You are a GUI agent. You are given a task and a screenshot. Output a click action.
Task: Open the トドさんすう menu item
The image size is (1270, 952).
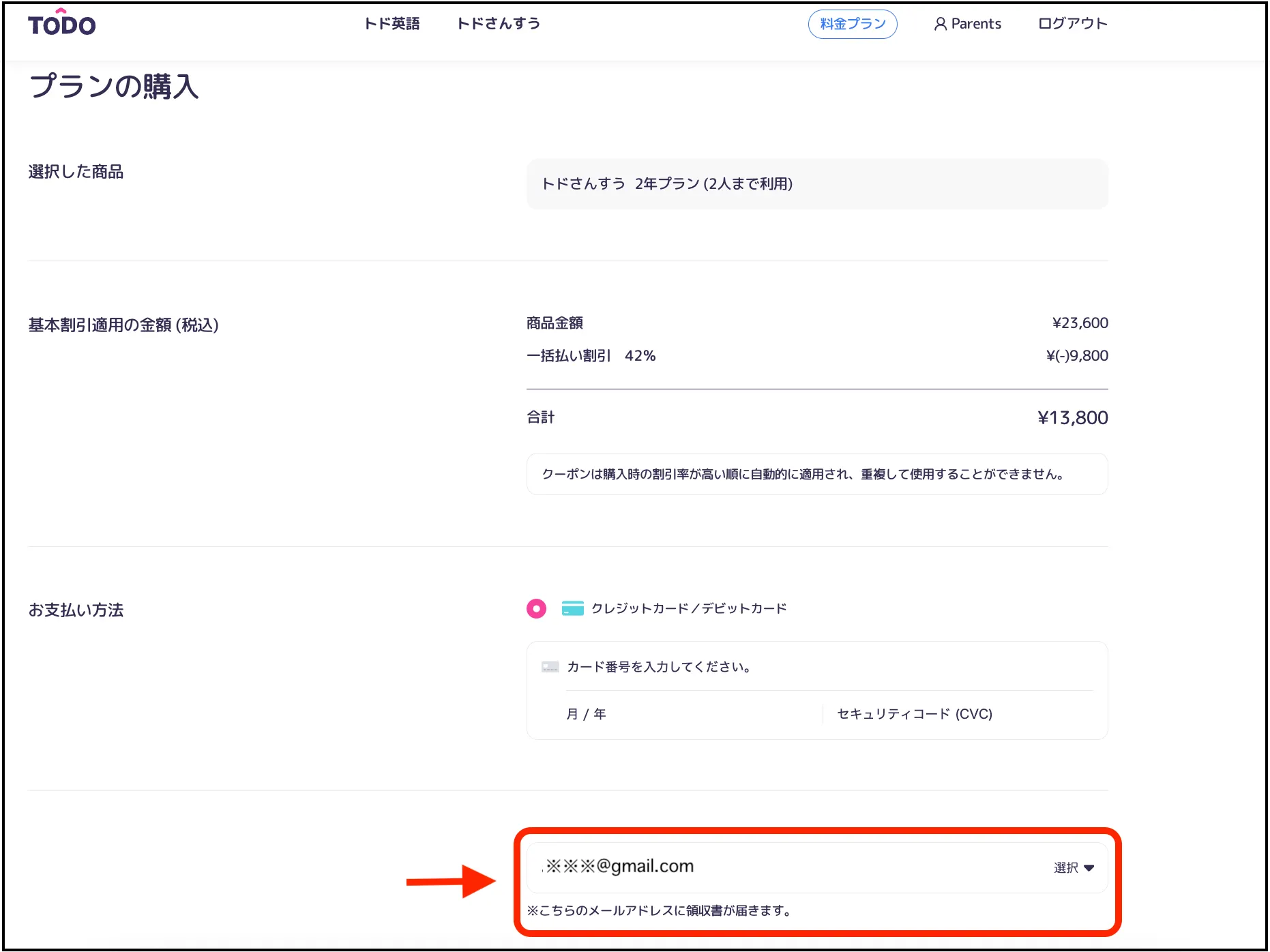[x=499, y=24]
